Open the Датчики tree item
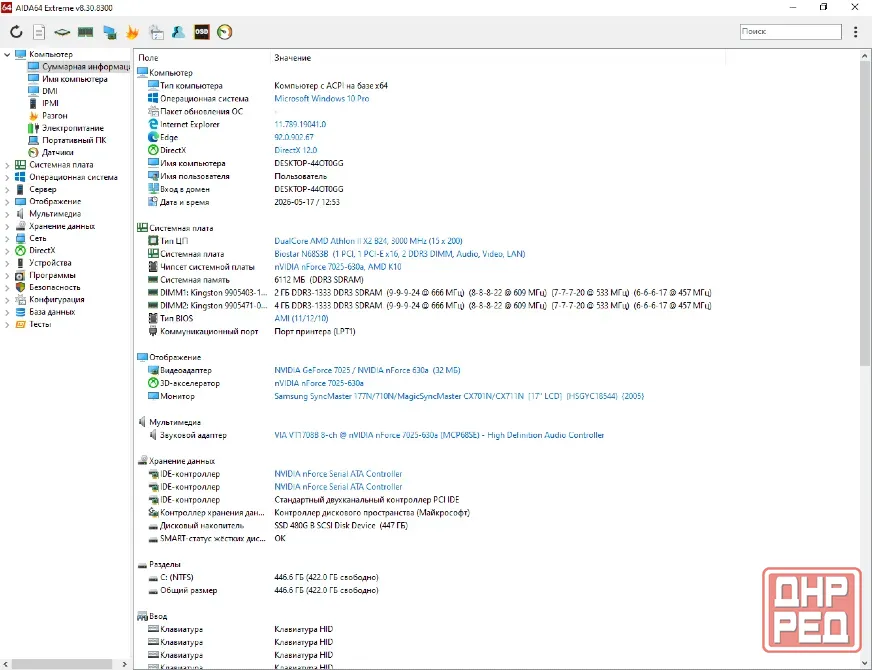 (x=57, y=152)
